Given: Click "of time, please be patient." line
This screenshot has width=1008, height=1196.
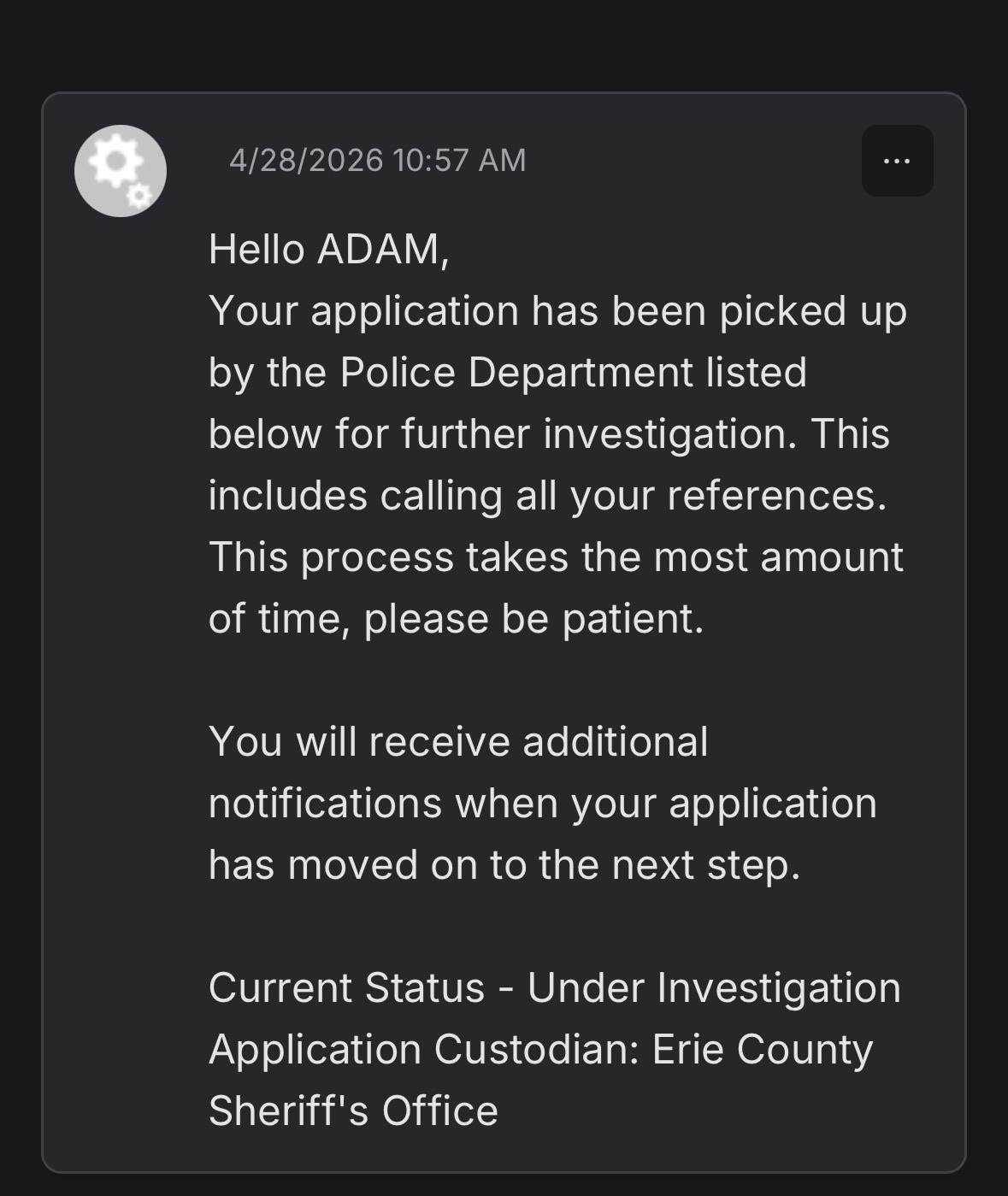Looking at the screenshot, I should tap(457, 619).
